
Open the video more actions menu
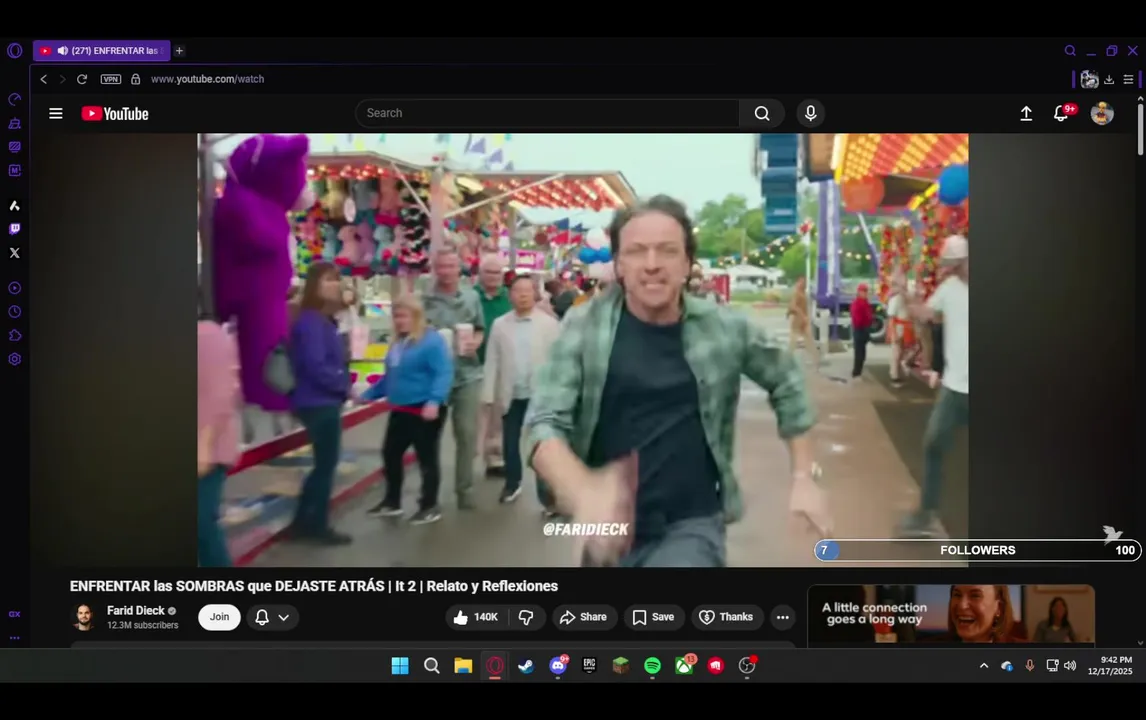pos(783,617)
